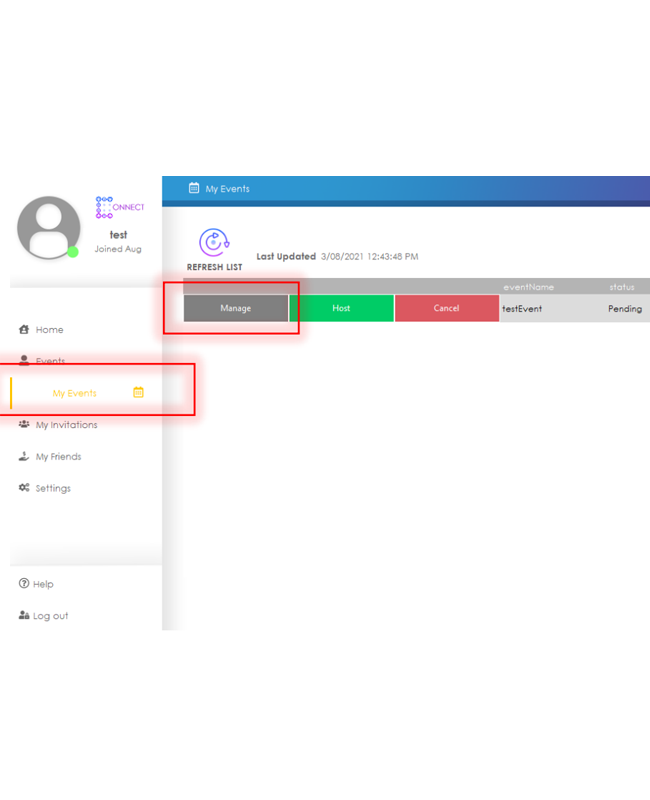Open Home from the house icon
This screenshot has width=650, height=800.
(24, 329)
